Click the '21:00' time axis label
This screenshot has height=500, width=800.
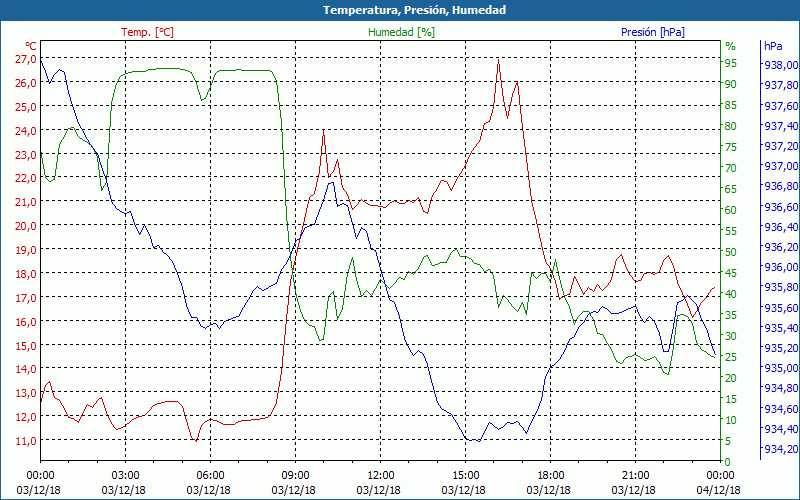635,475
